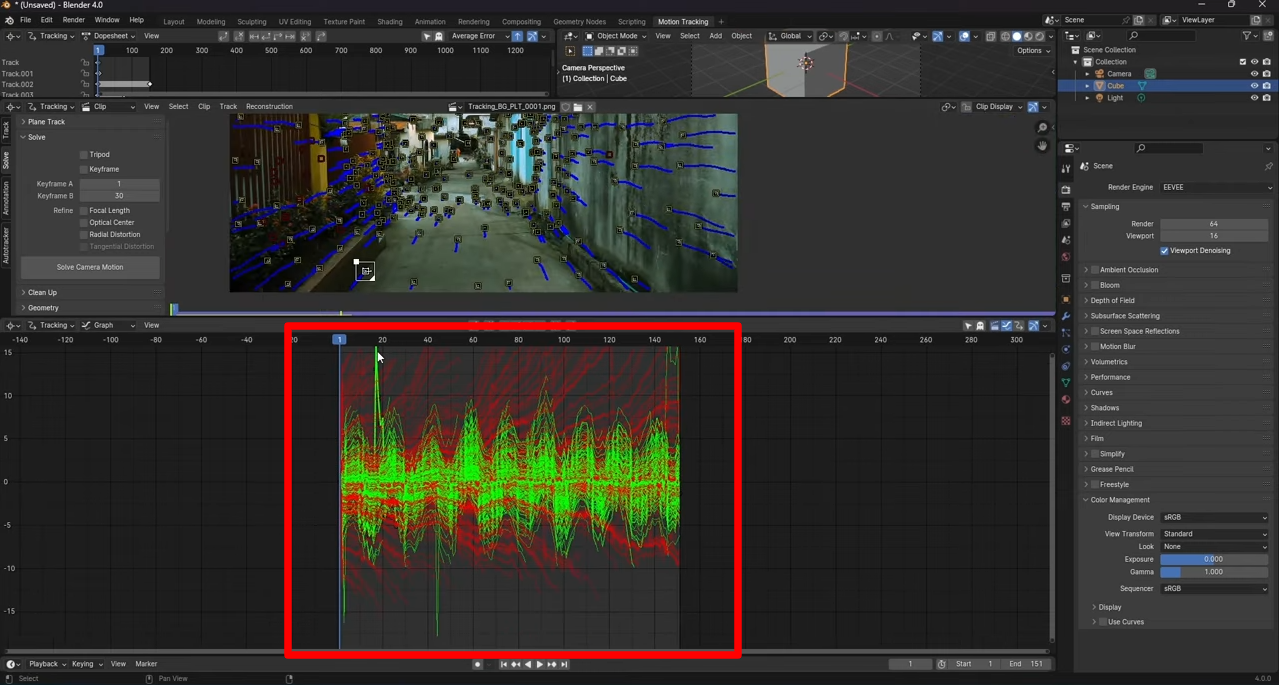This screenshot has height=685, width=1279.
Task: Open View Transform Standard dropdown
Action: click(1215, 534)
